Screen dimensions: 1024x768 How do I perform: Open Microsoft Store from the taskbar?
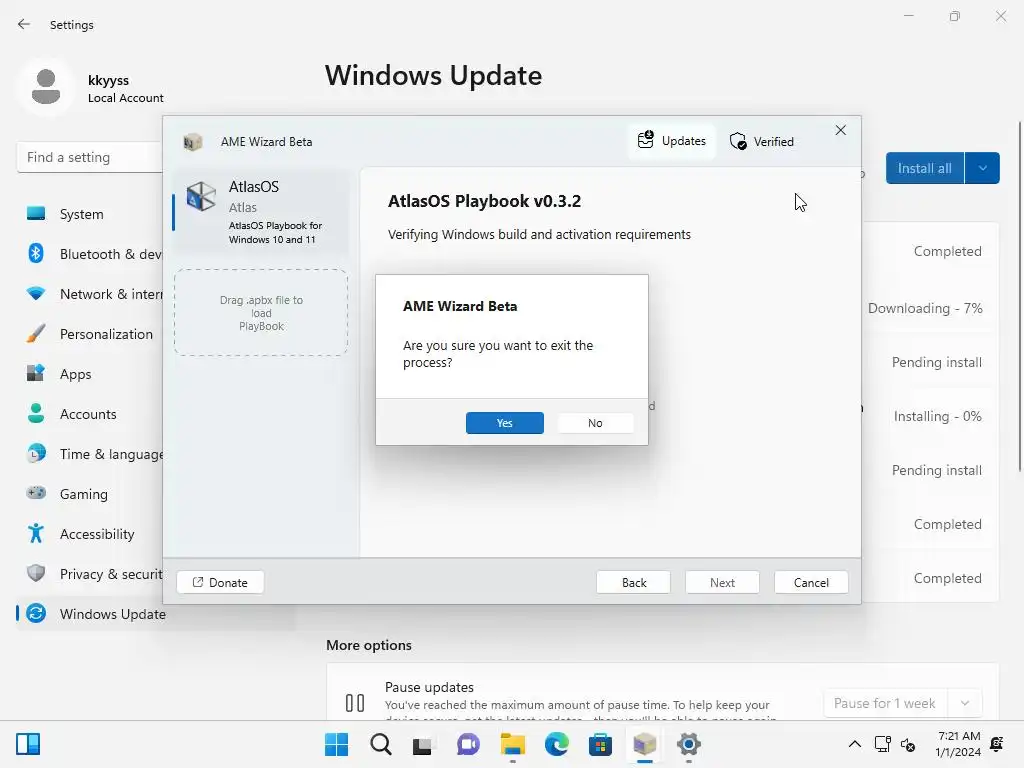point(600,744)
